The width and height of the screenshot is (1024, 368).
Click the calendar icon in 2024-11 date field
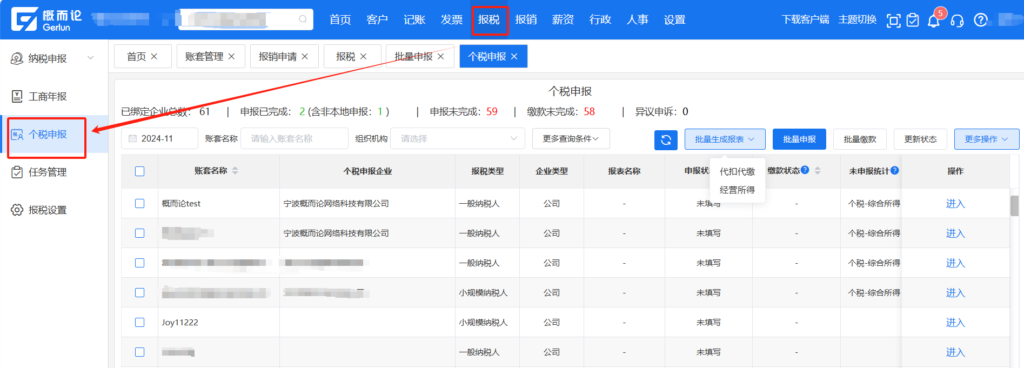[133, 139]
